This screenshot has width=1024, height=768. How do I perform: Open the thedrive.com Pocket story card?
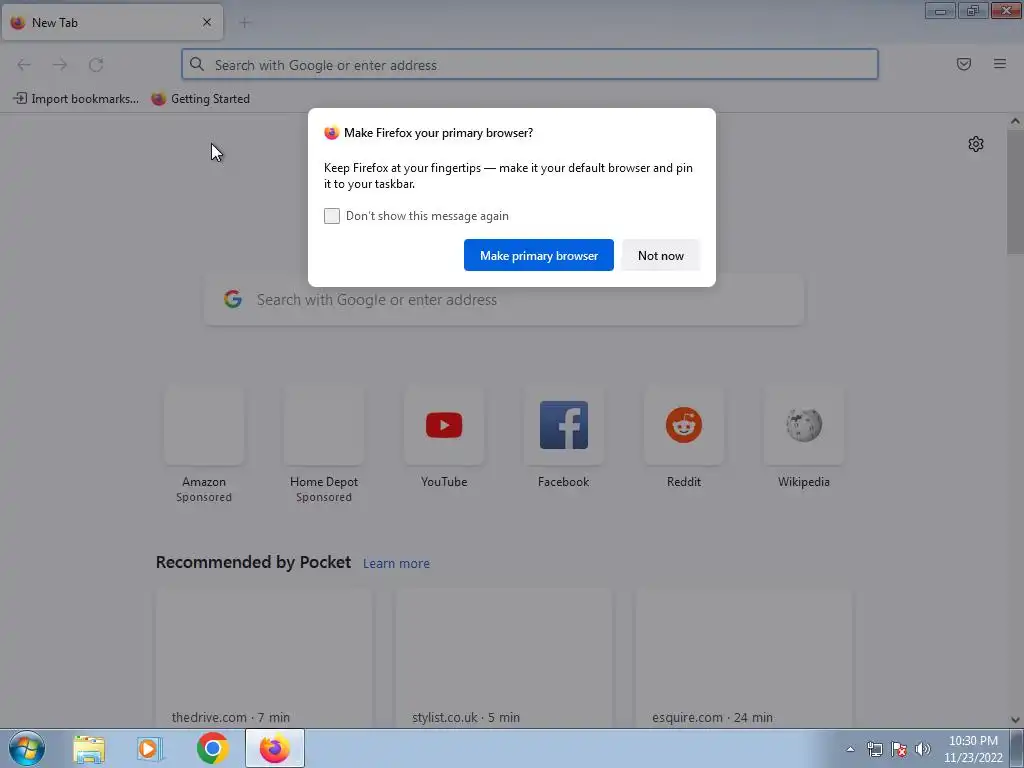pos(264,658)
